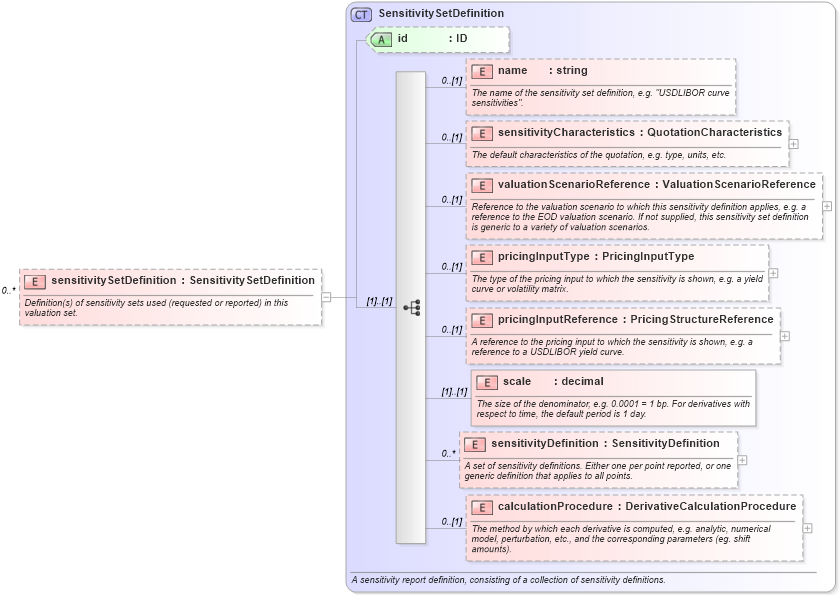Select the sequence compositor icon in the diagram
The image size is (840, 595).
point(413,308)
